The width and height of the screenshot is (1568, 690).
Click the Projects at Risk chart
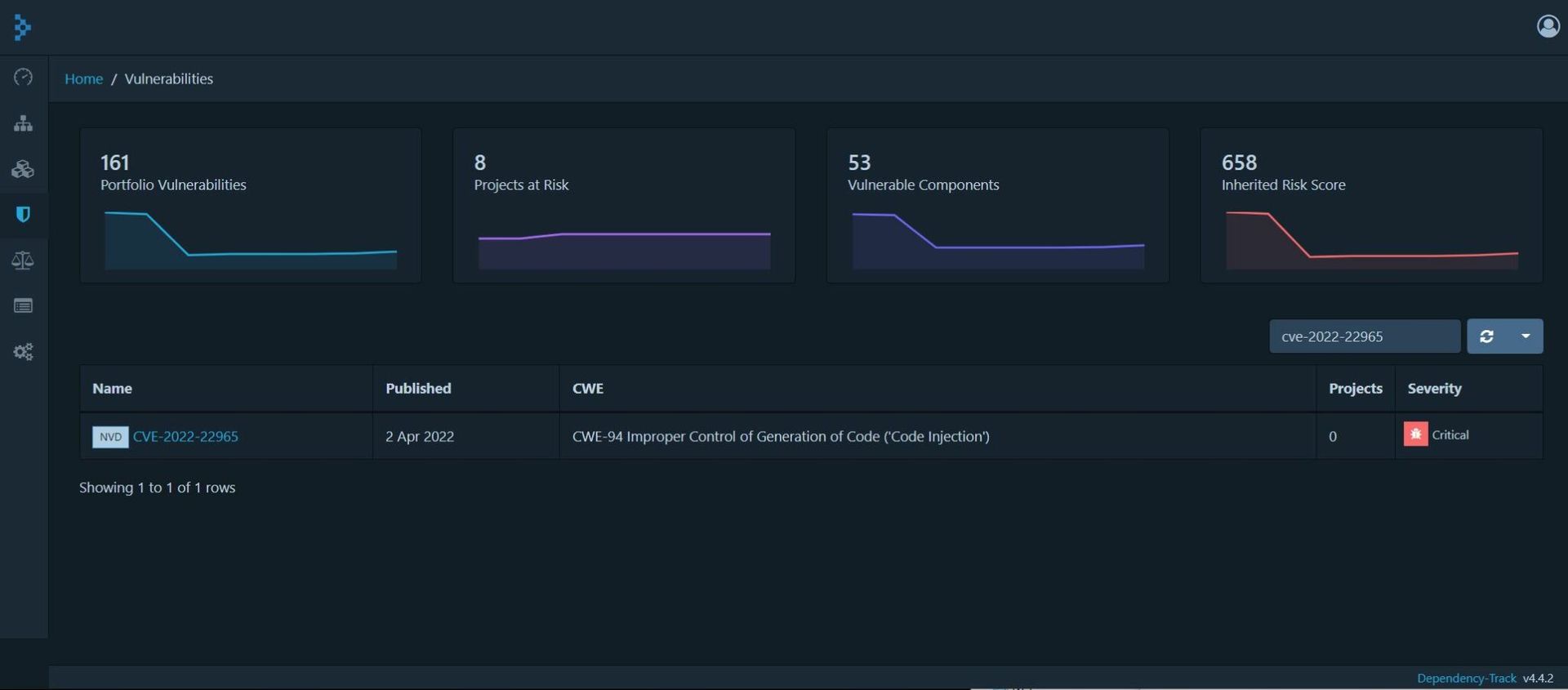pos(624,251)
